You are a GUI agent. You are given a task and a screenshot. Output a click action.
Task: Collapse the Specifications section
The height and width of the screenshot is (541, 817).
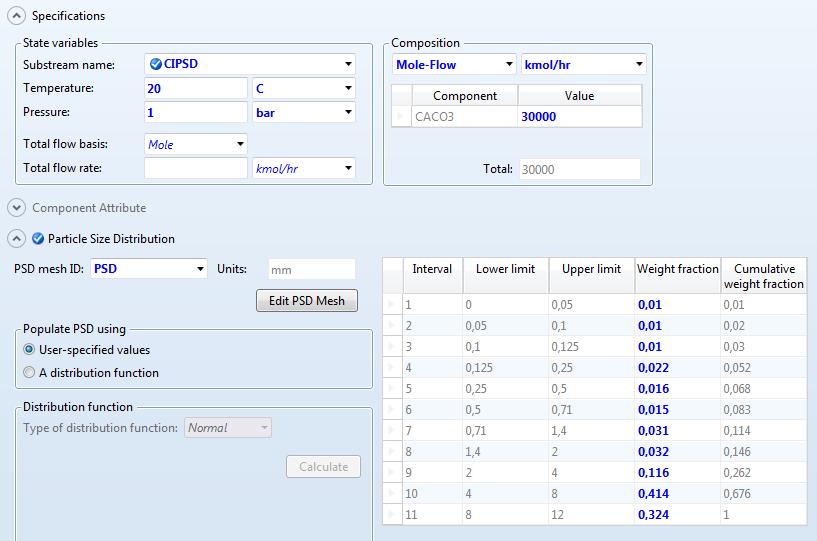pyautogui.click(x=16, y=16)
